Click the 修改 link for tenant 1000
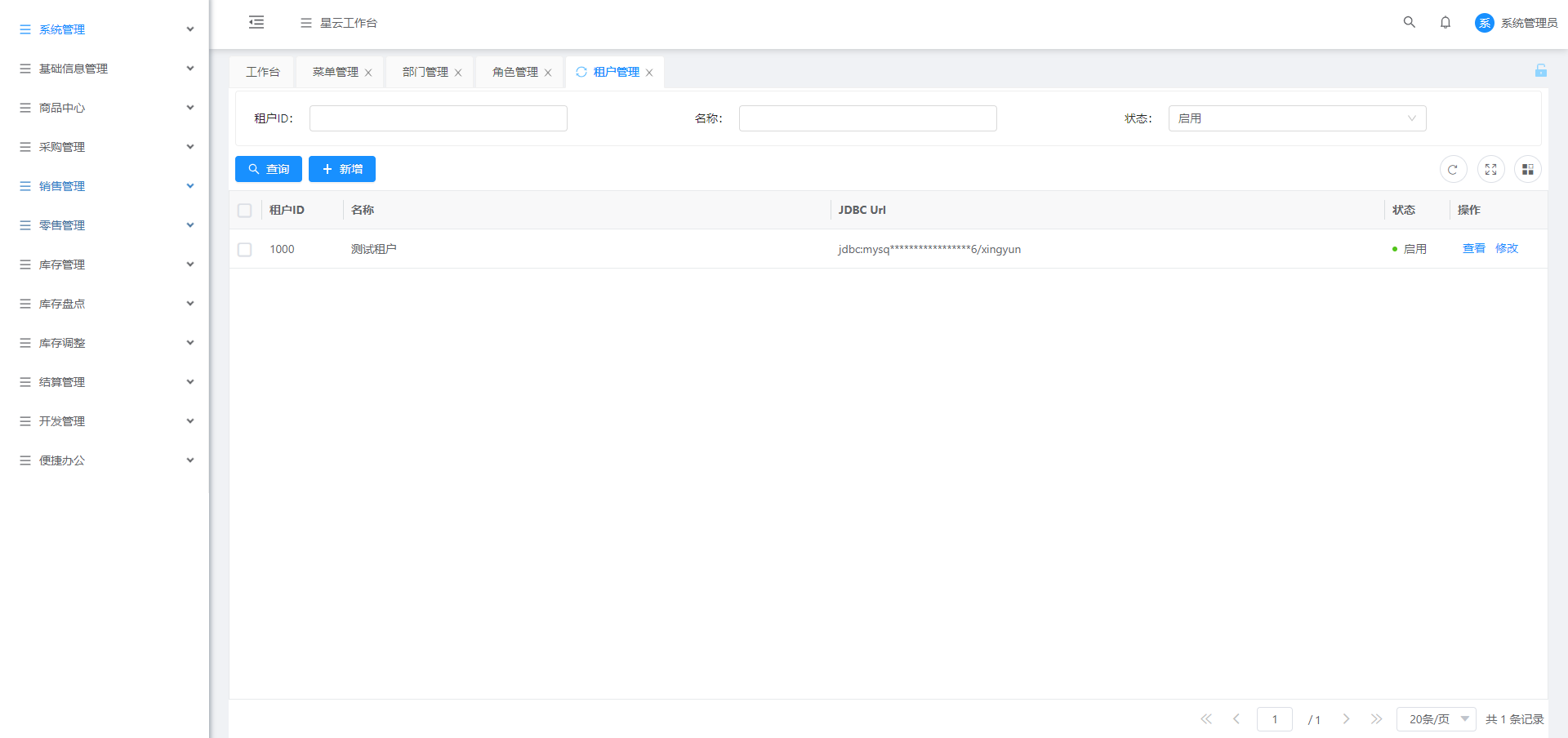The height and width of the screenshot is (738, 1568). pos(1506,248)
